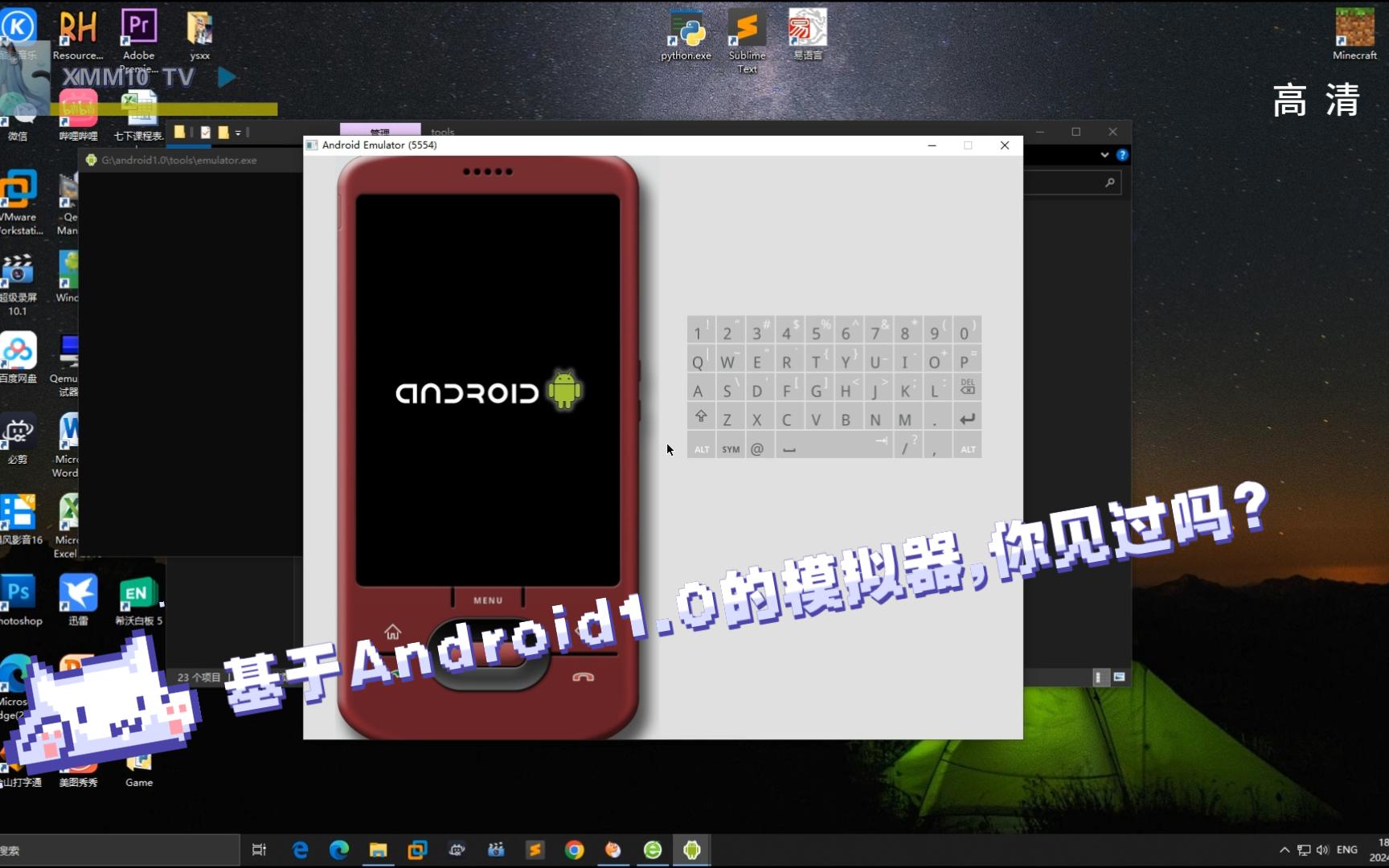The width and height of the screenshot is (1389, 868).
Task: Open Chrome from the taskbar
Action: point(574,850)
